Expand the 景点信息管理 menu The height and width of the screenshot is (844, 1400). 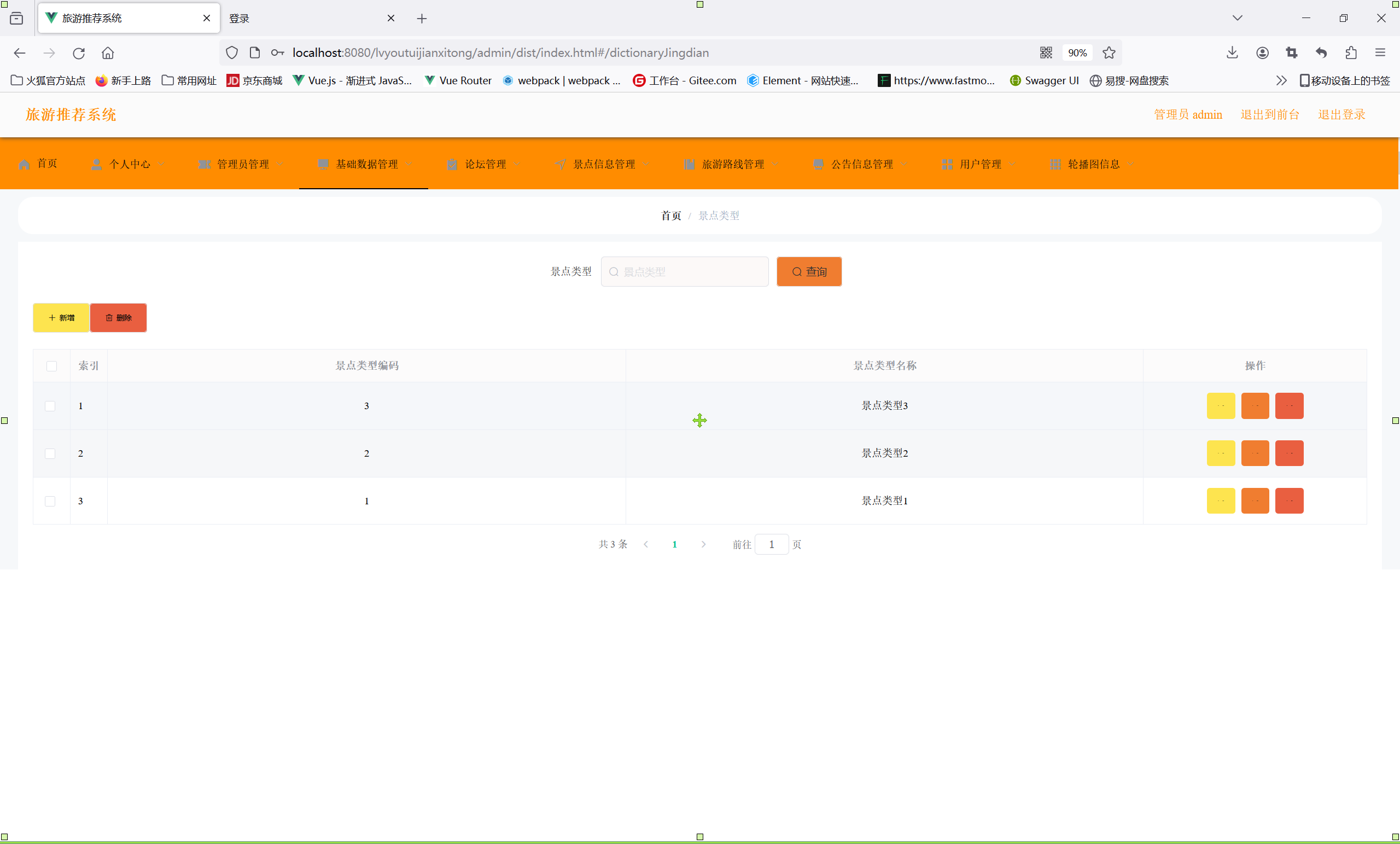603,164
